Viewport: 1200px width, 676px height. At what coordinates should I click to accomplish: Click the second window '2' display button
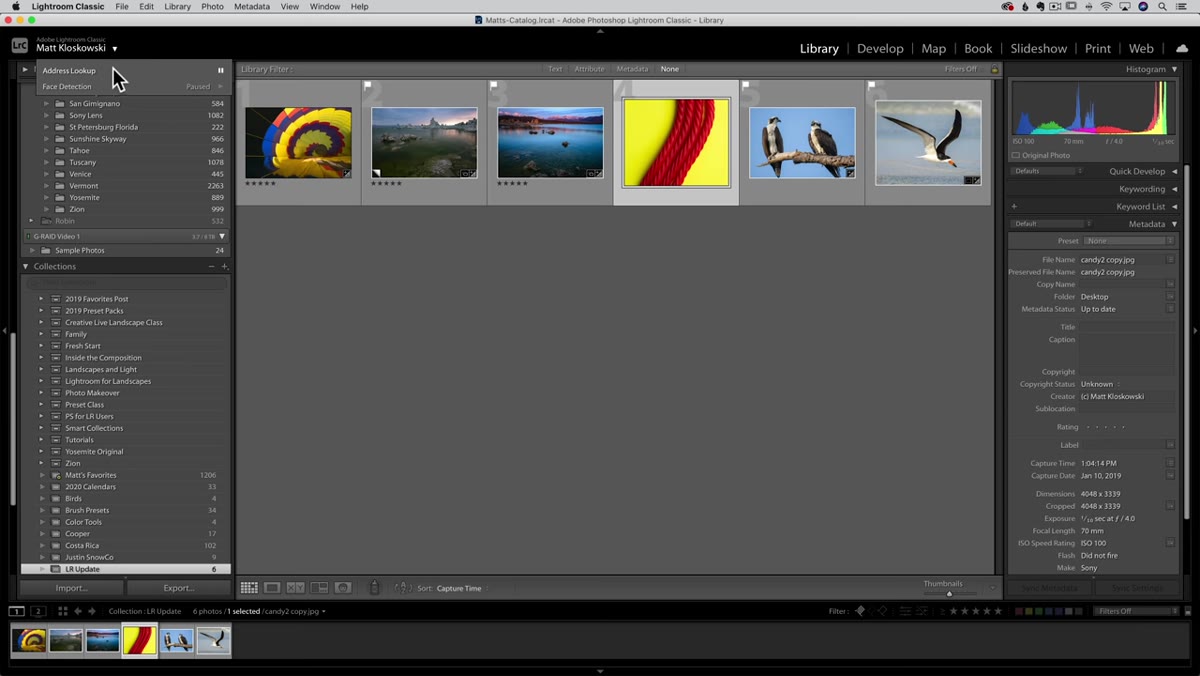pyautogui.click(x=38, y=611)
